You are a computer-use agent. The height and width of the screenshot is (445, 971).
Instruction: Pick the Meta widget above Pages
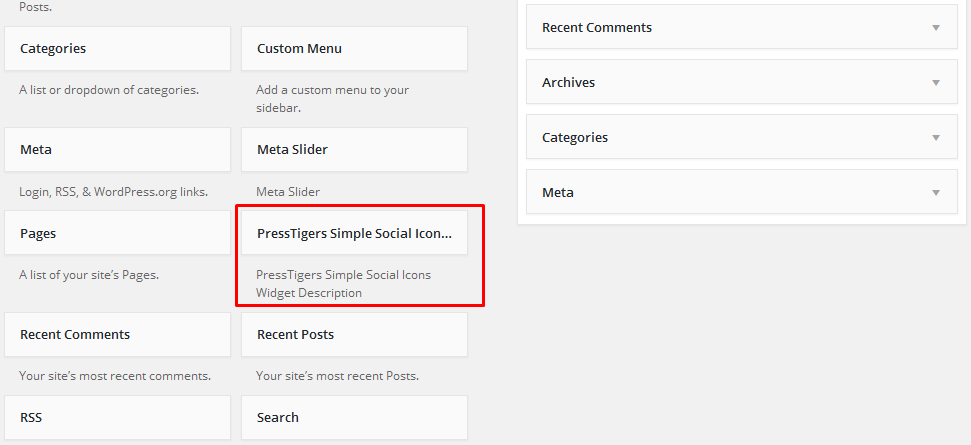coord(117,150)
